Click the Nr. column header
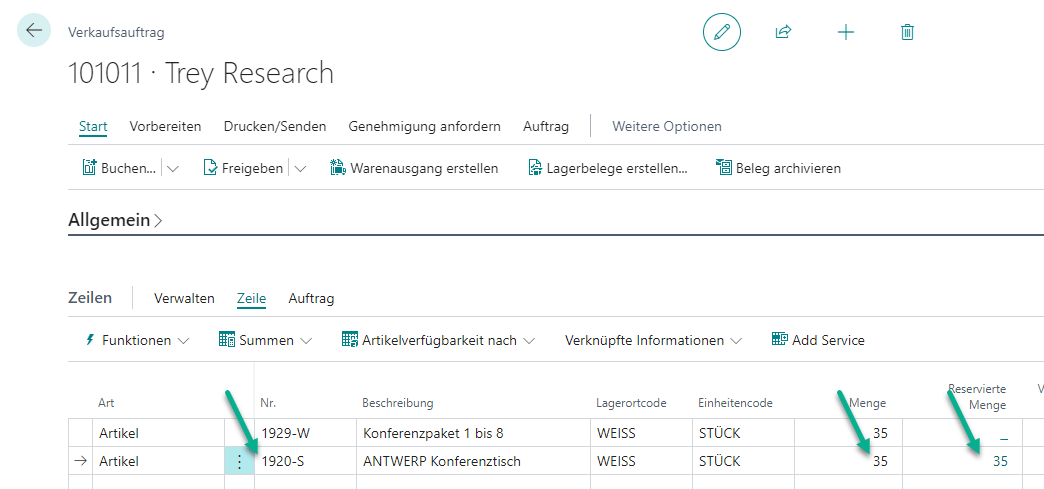This screenshot has height=489, width=1044. [268, 403]
